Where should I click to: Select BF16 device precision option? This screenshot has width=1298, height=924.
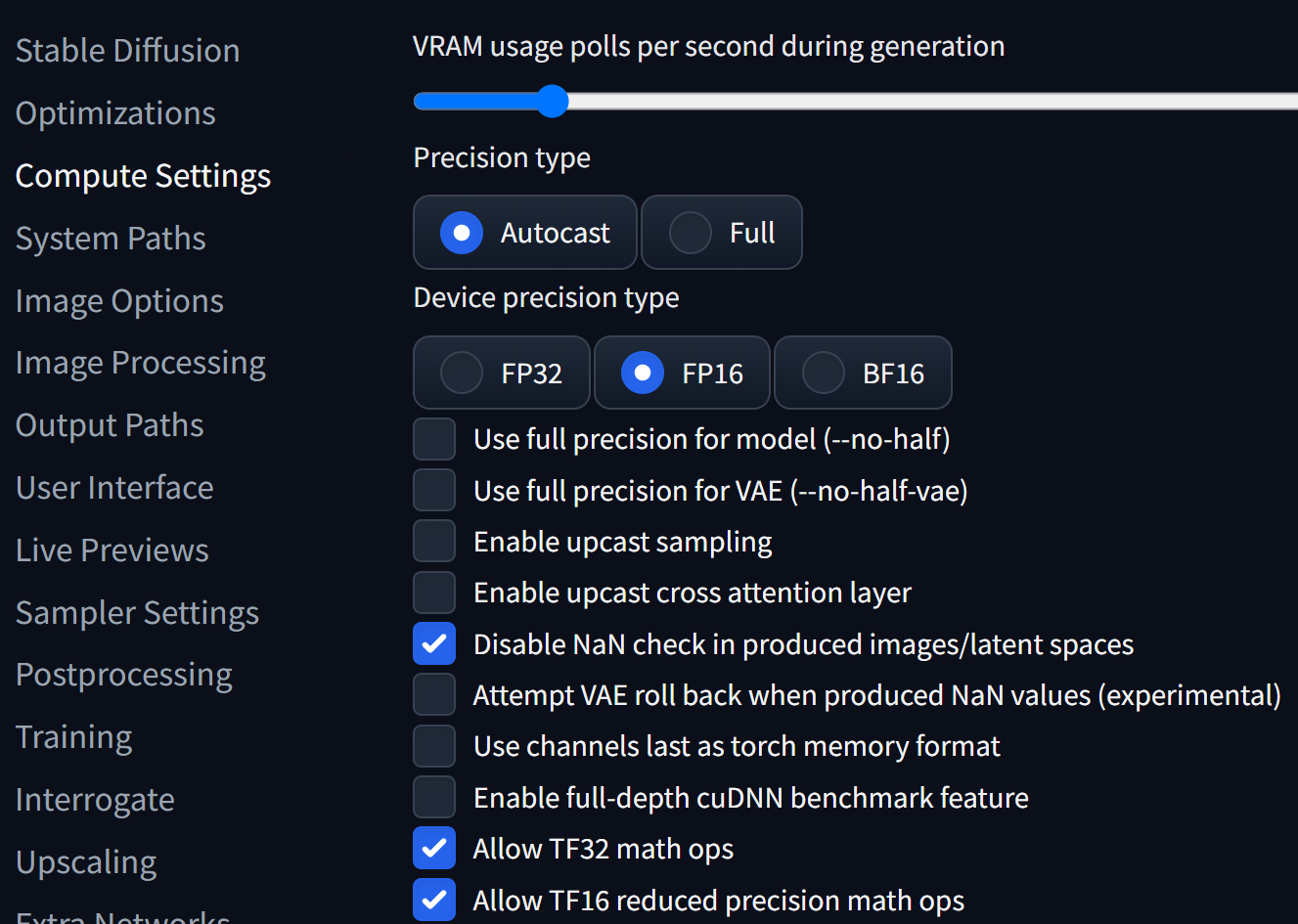click(824, 373)
